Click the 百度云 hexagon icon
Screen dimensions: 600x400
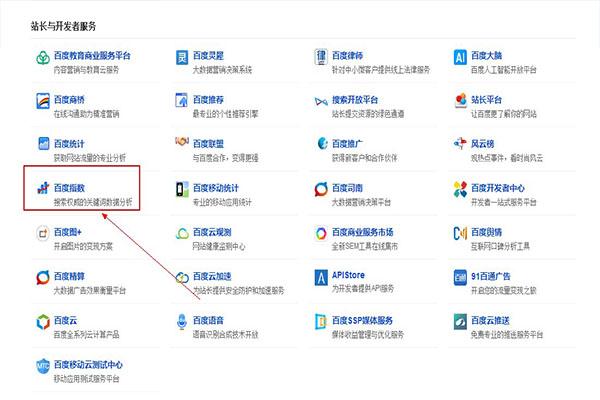point(43,322)
